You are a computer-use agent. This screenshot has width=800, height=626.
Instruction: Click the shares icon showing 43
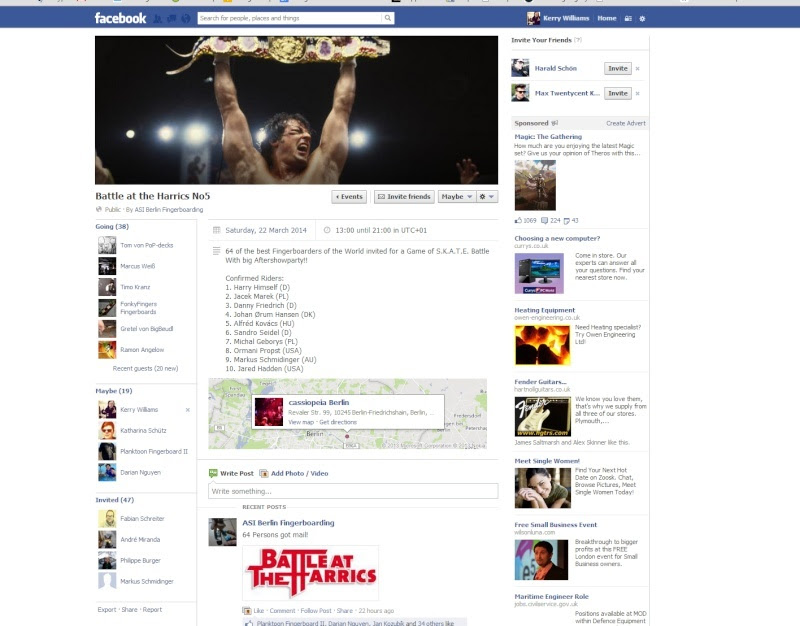(x=566, y=221)
